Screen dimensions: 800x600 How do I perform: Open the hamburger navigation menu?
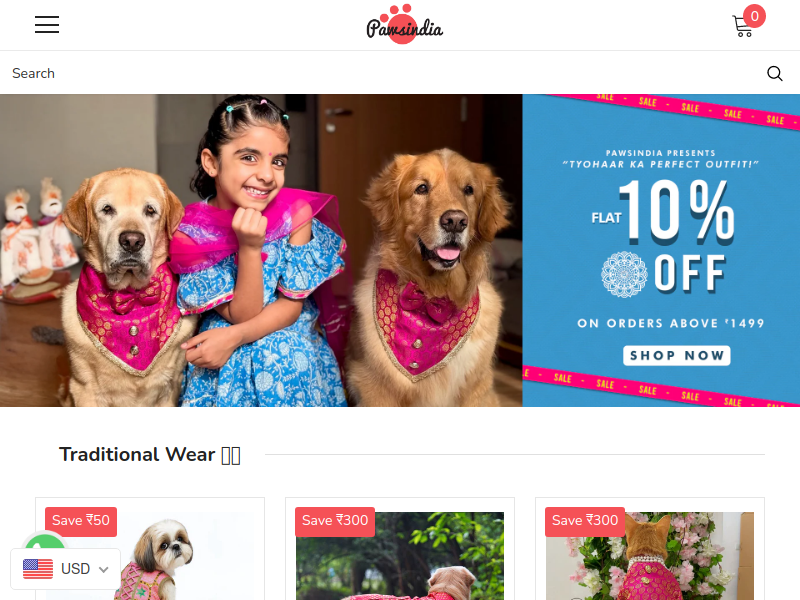click(47, 24)
